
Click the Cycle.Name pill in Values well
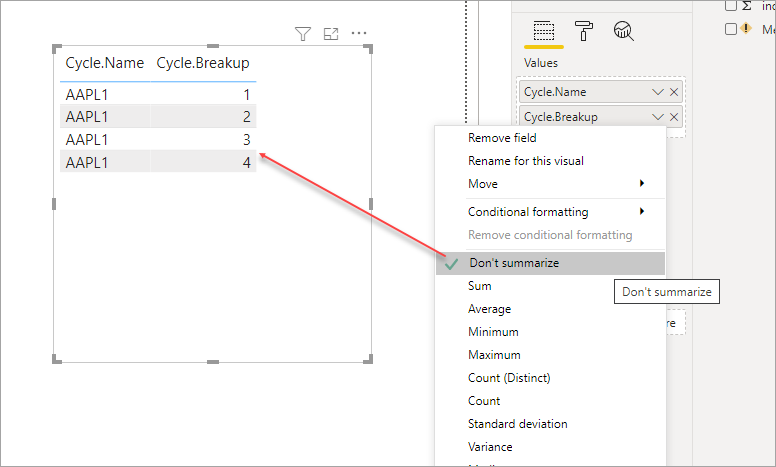point(600,92)
